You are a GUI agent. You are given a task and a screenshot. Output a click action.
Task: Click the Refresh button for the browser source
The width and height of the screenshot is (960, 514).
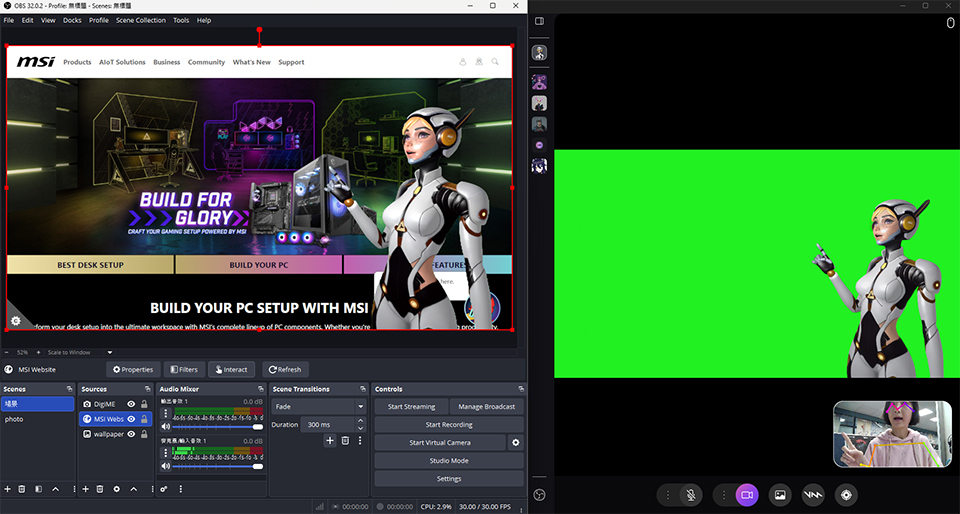click(x=285, y=370)
